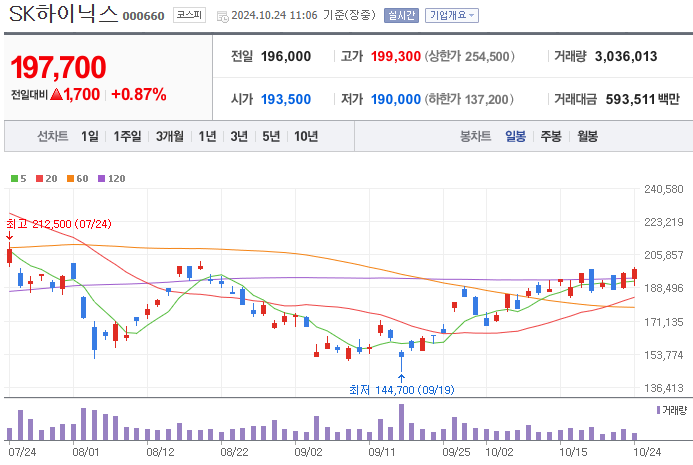Click the orange 60-day moving average swatch
Viewport: 693px width, 465px height.
pos(71,179)
